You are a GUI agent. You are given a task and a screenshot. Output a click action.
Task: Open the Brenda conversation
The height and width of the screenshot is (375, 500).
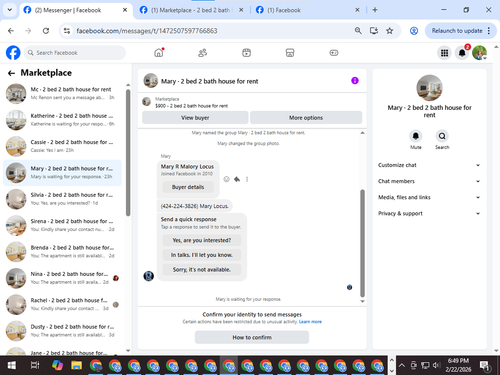click(62, 251)
